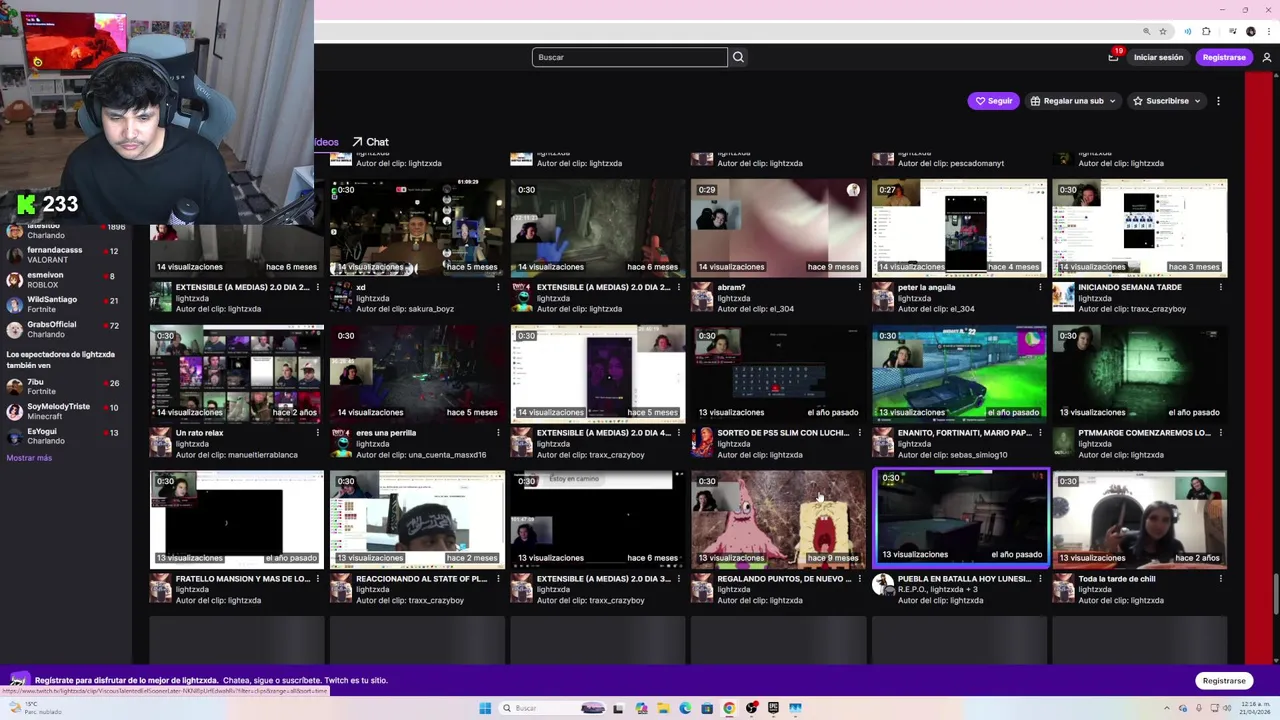Open options menu for 'eres una perrilla' clip

498,433
